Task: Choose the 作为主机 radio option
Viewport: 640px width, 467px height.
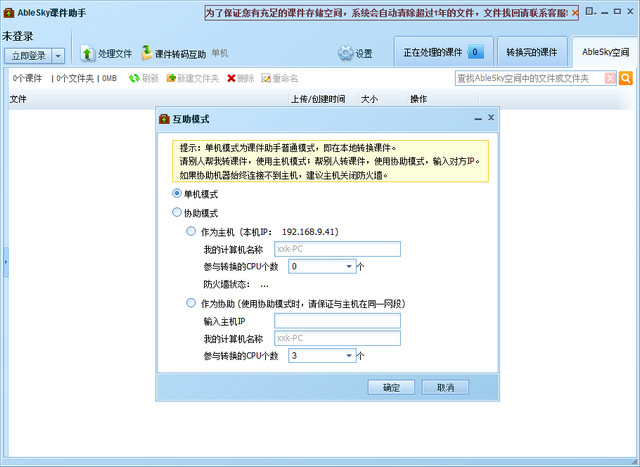Action: pyautogui.click(x=192, y=231)
